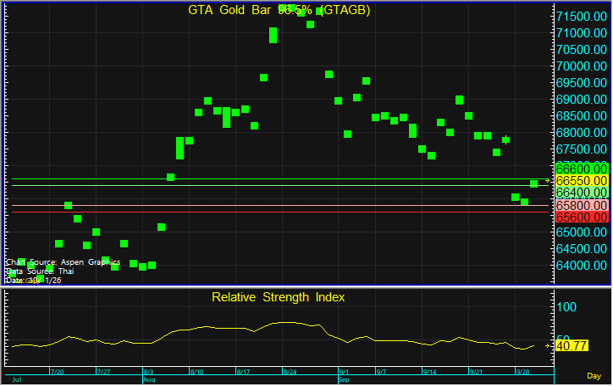Viewport: 613px width, 386px height.
Task: Select the 70000.00 price axis label
Action: tap(581, 66)
